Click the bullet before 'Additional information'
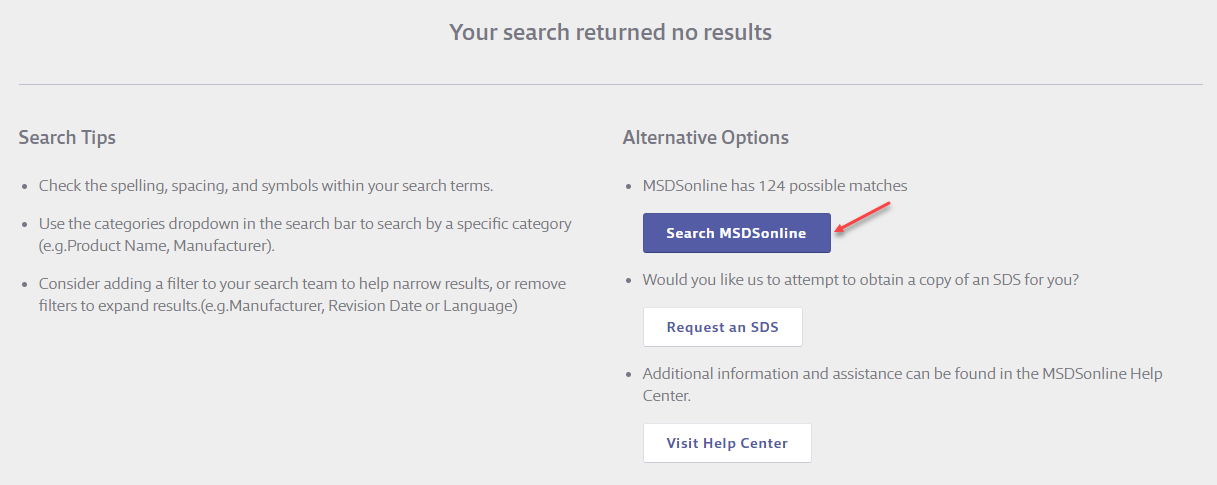This screenshot has height=485, width=1217. (628, 375)
